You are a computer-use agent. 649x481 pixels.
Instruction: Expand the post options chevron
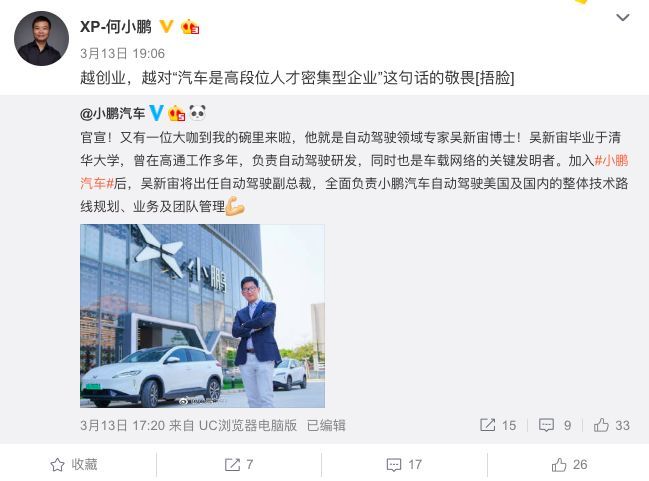623,17
